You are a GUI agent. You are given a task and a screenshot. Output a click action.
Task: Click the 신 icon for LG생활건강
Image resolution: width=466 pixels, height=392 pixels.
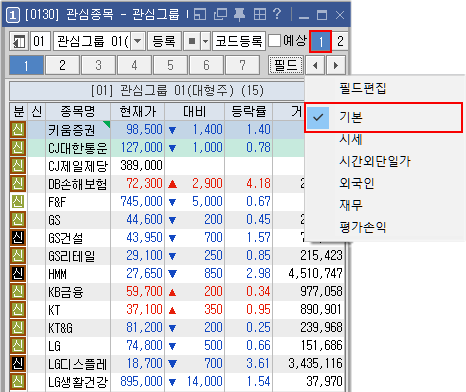[x=18, y=381]
